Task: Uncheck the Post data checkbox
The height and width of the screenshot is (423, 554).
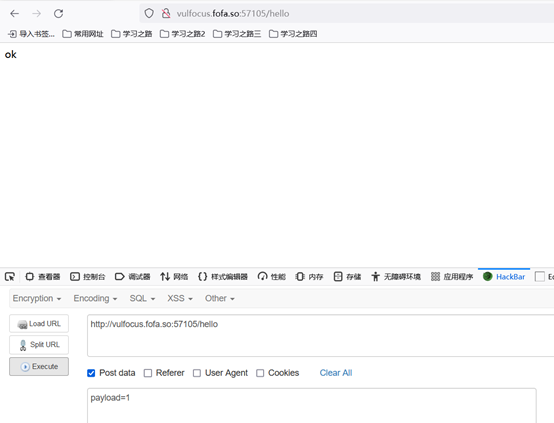Action: (x=91, y=373)
